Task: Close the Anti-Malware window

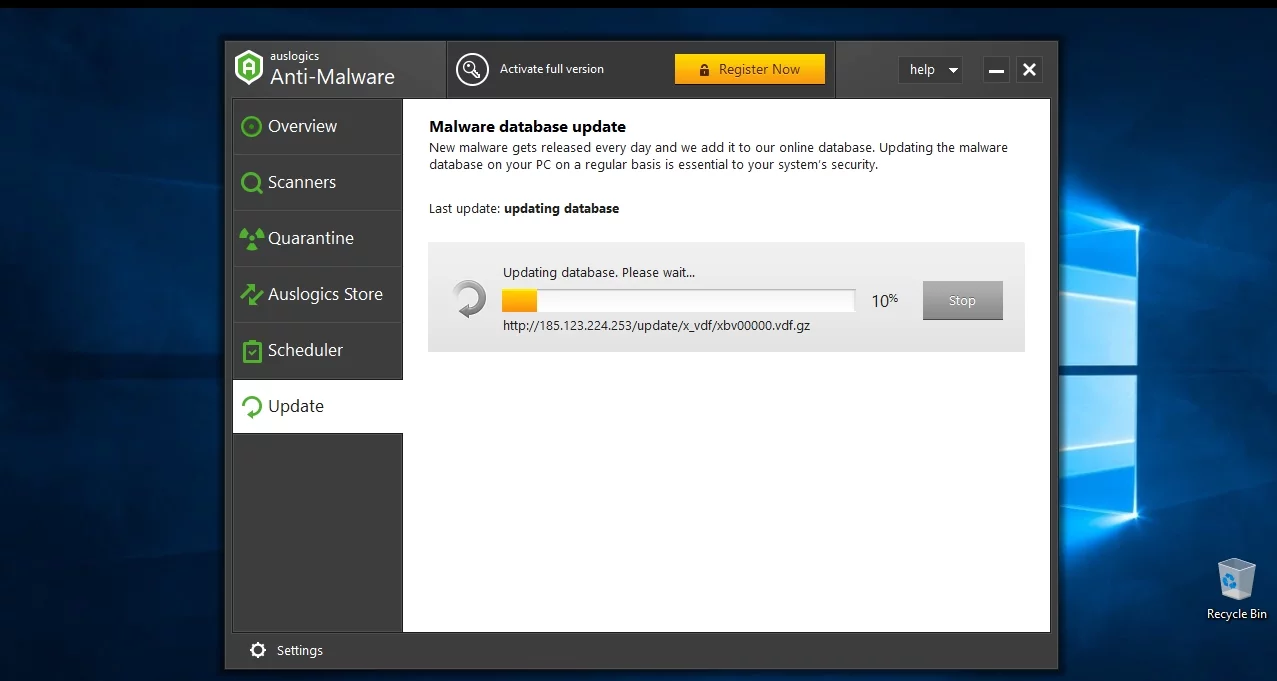Action: click(1030, 70)
